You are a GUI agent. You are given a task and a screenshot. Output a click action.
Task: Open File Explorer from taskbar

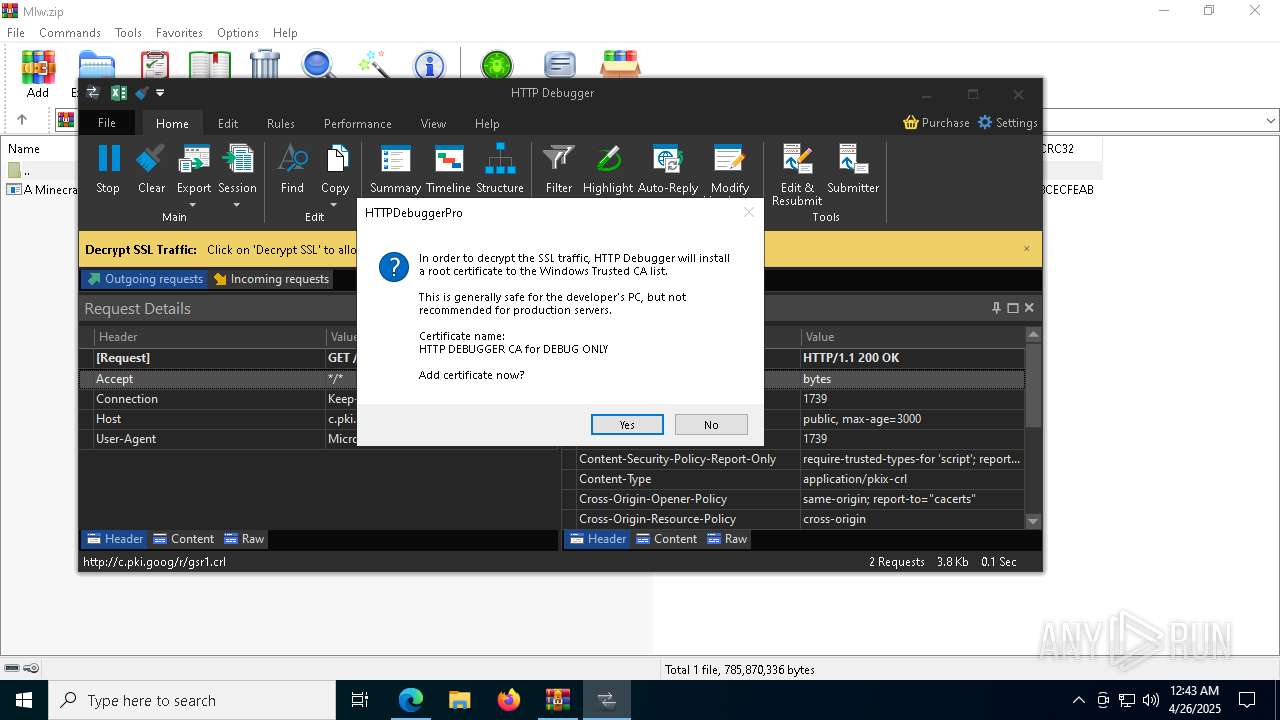tap(460, 700)
